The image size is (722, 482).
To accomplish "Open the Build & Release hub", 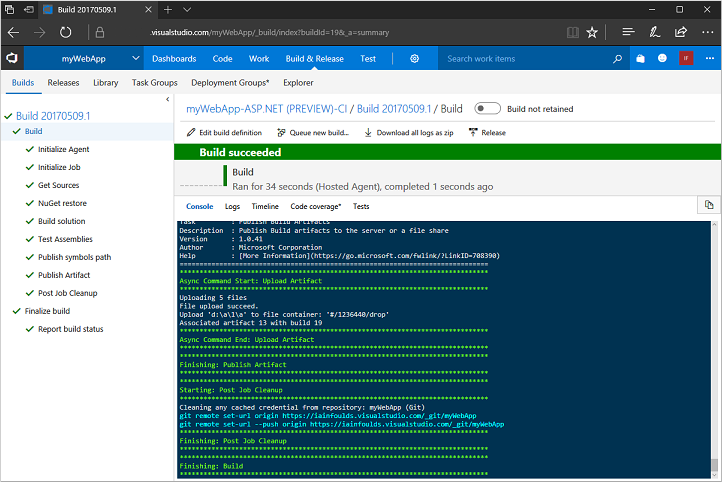I will point(314,58).
